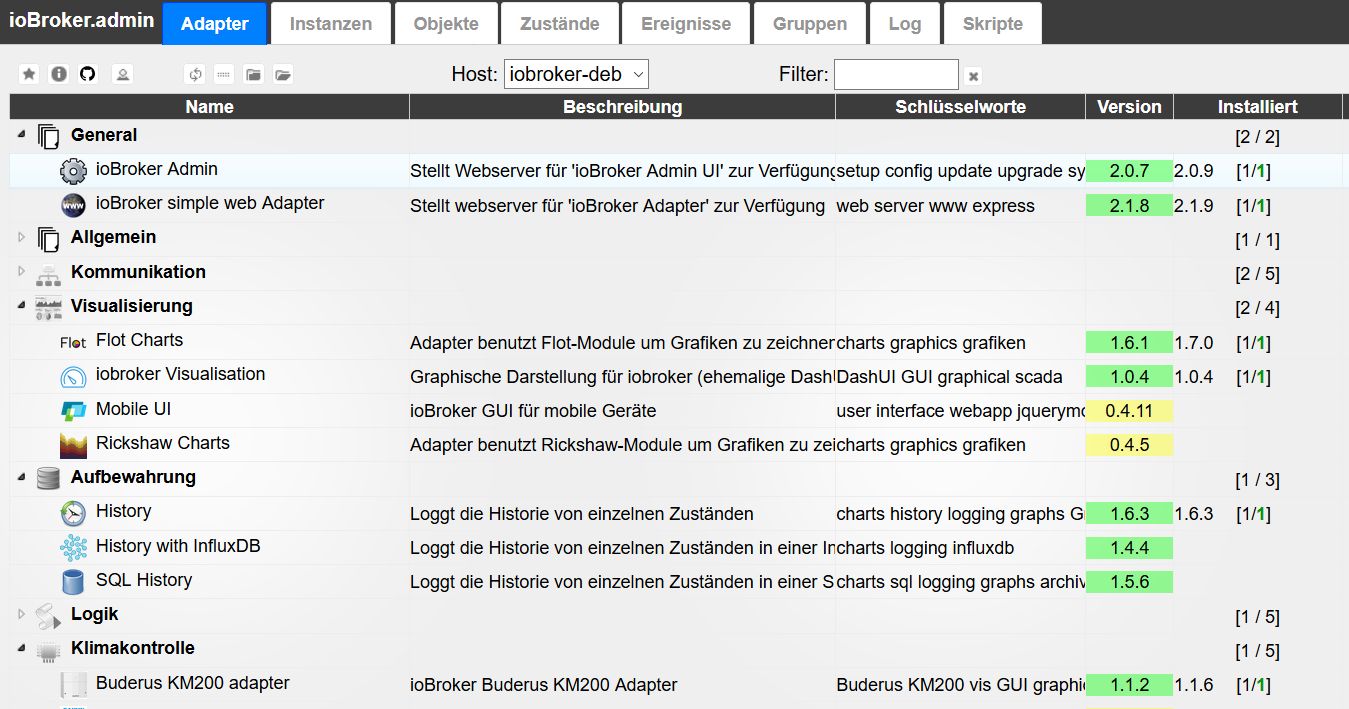The height and width of the screenshot is (709, 1349).
Task: Click the open folder expand-all icon
Action: tap(283, 74)
